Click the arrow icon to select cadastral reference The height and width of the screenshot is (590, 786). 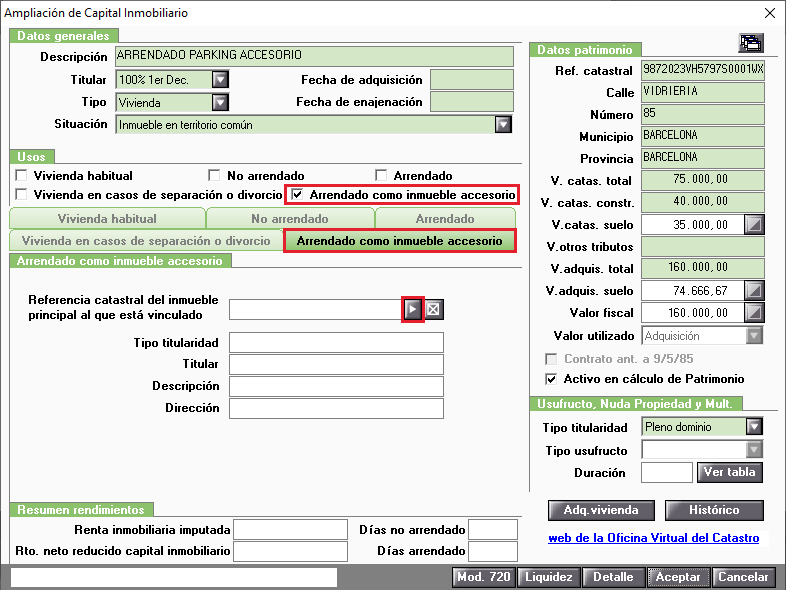[413, 309]
